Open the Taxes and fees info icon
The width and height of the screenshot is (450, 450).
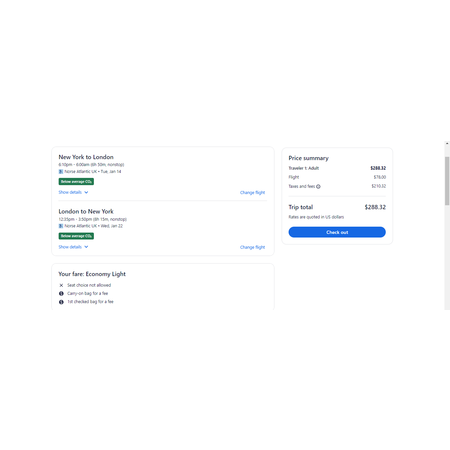pyautogui.click(x=318, y=186)
